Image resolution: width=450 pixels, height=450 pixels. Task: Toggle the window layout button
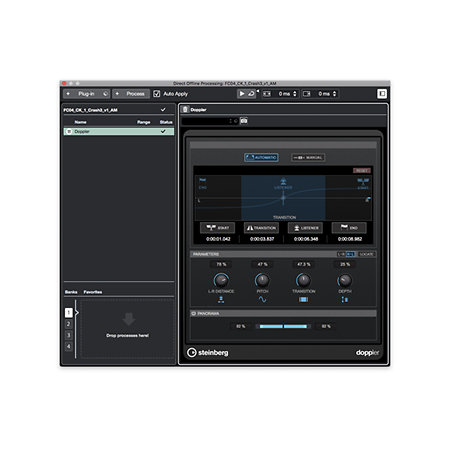pos(382,94)
